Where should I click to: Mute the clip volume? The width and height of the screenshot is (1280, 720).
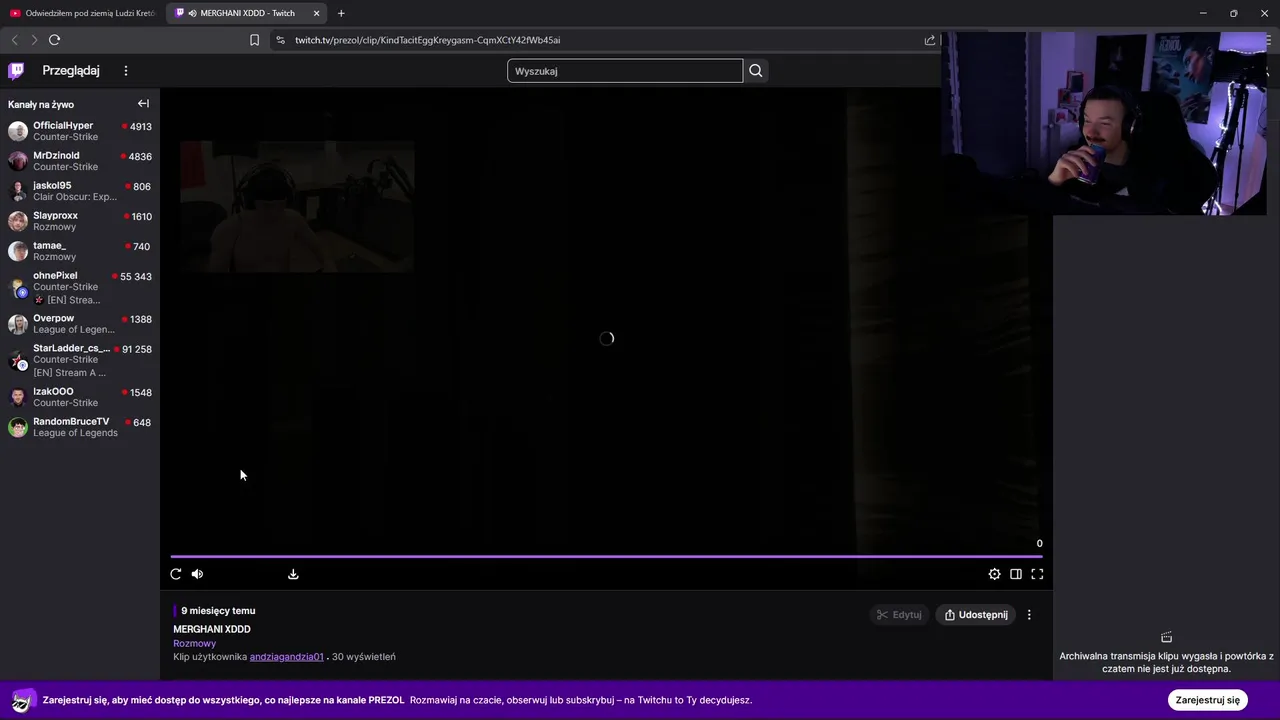click(x=197, y=574)
